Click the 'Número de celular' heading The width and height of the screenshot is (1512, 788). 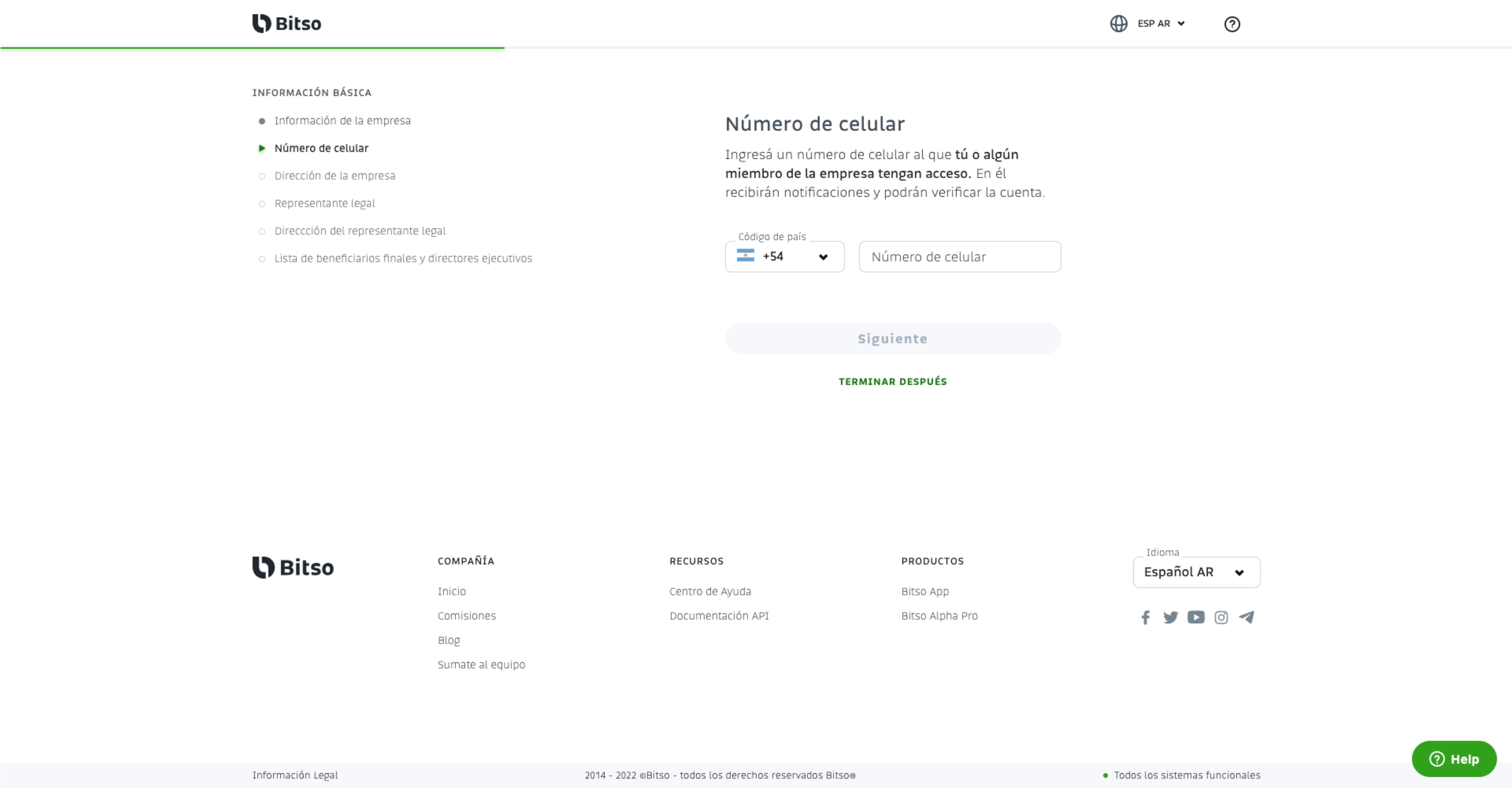(815, 124)
